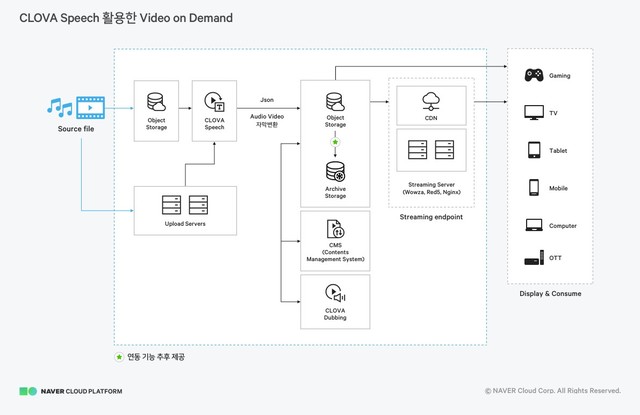Select the first Object Storage icon

[x=156, y=102]
